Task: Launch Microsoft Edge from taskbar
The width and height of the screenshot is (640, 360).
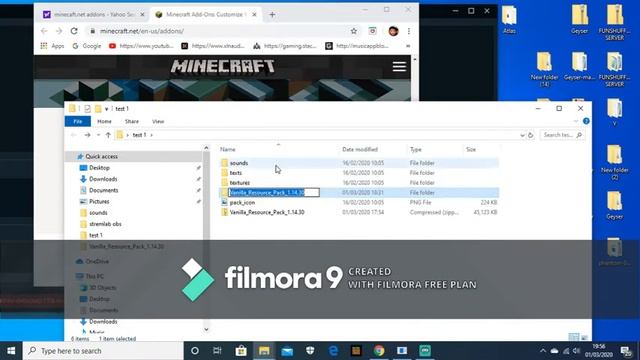Action: tap(333, 351)
